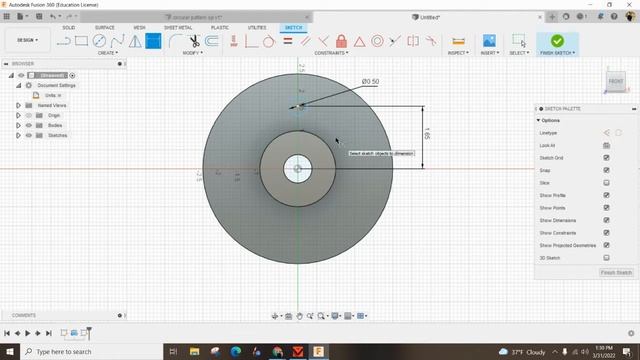Select the Offset tool
Viewport: 640px width, 360px height.
(212, 41)
